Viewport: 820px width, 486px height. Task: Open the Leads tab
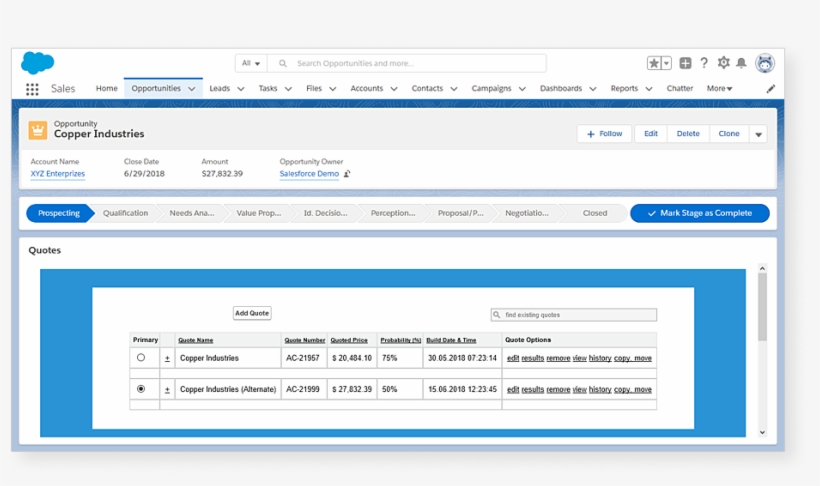coord(220,88)
